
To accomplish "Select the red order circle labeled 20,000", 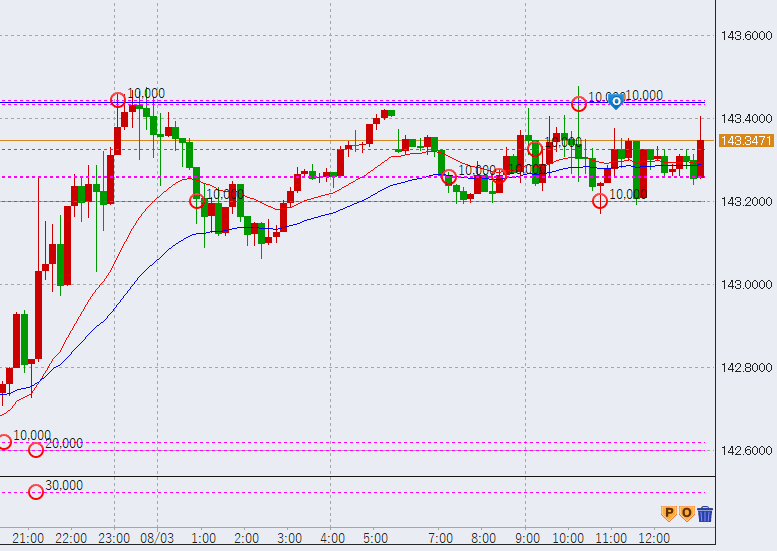I will tap(37, 450).
